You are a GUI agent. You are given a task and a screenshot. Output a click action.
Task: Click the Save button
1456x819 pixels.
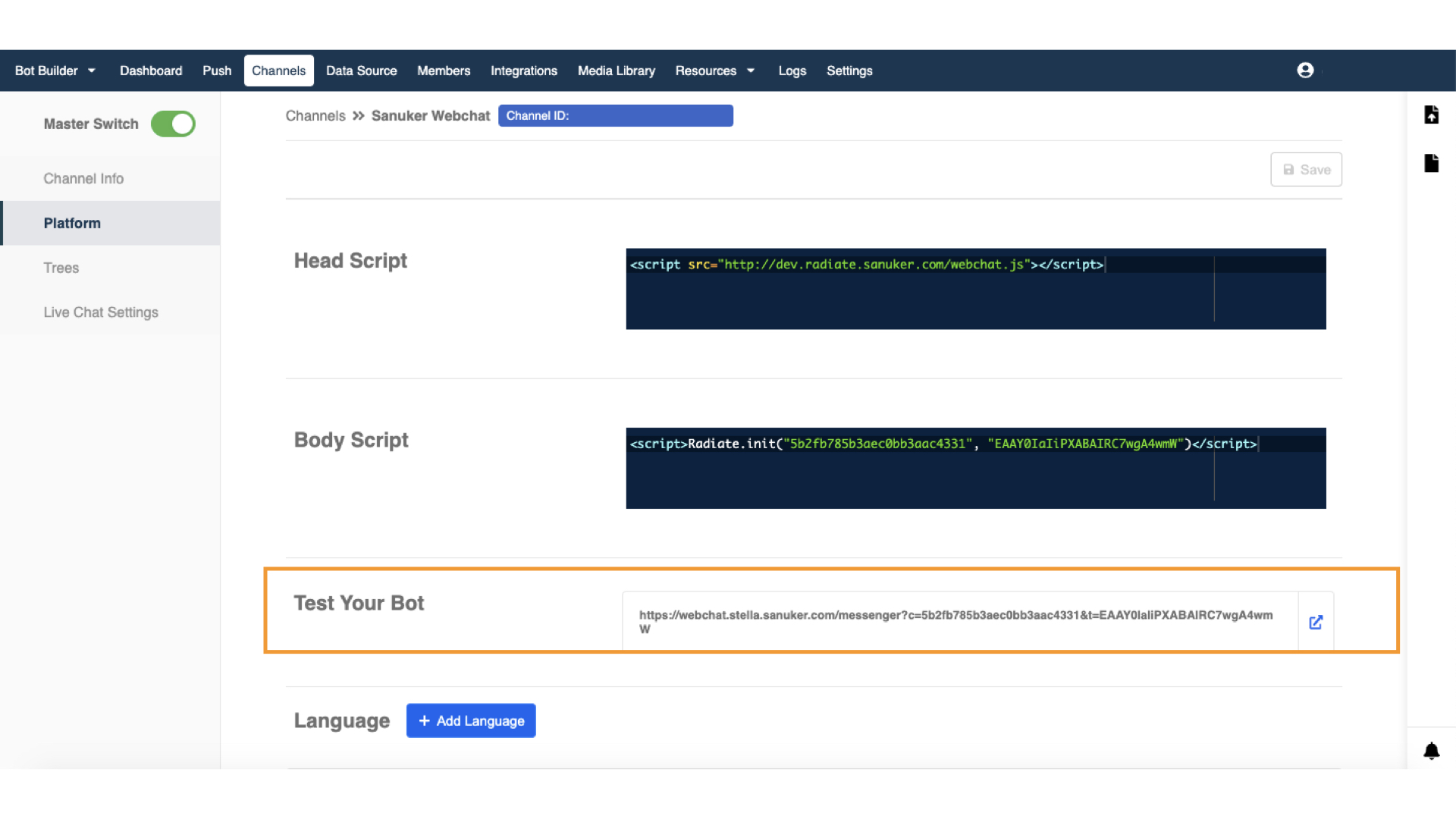coord(1306,169)
